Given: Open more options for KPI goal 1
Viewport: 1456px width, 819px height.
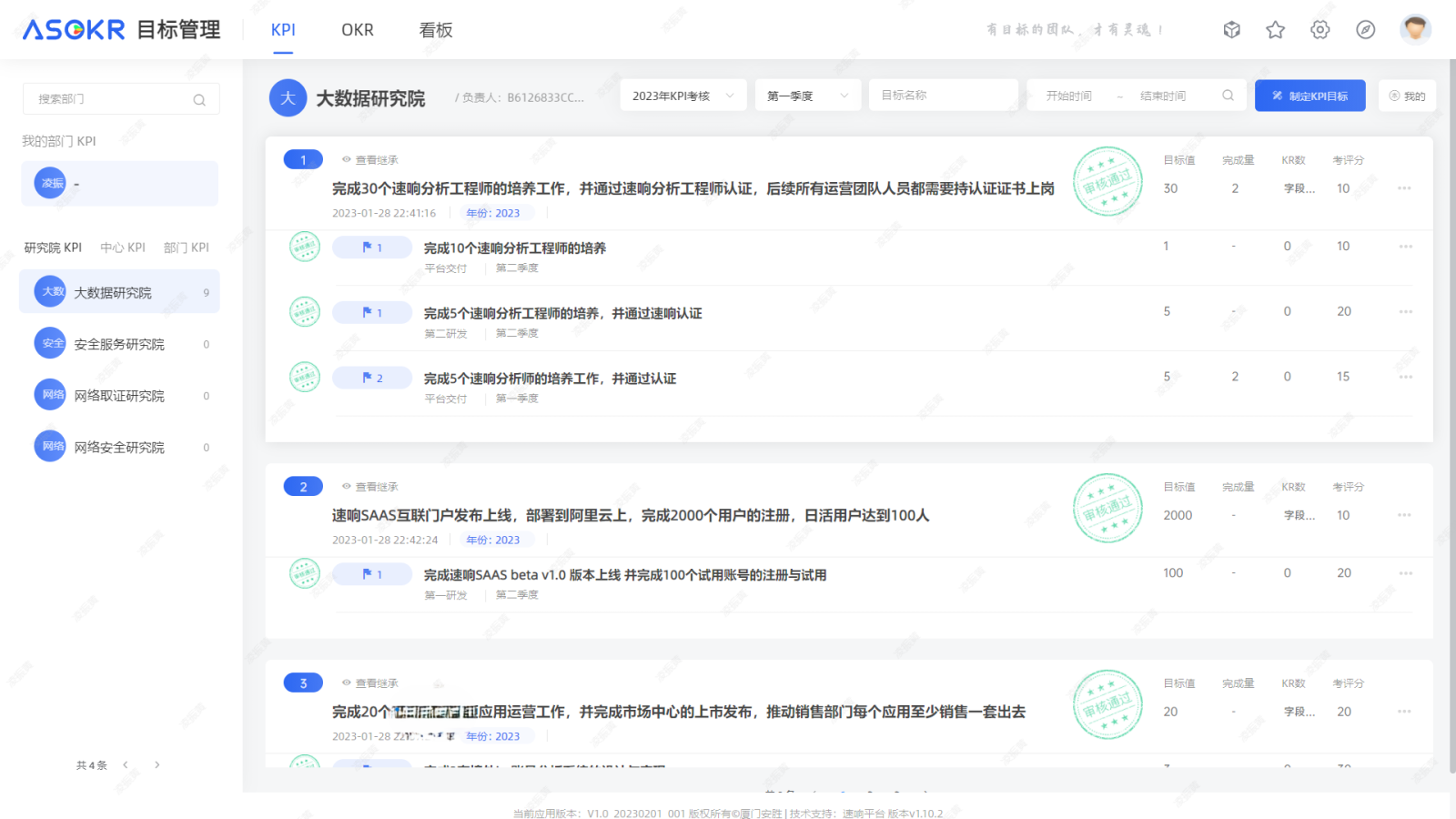Looking at the screenshot, I should pos(1404,188).
